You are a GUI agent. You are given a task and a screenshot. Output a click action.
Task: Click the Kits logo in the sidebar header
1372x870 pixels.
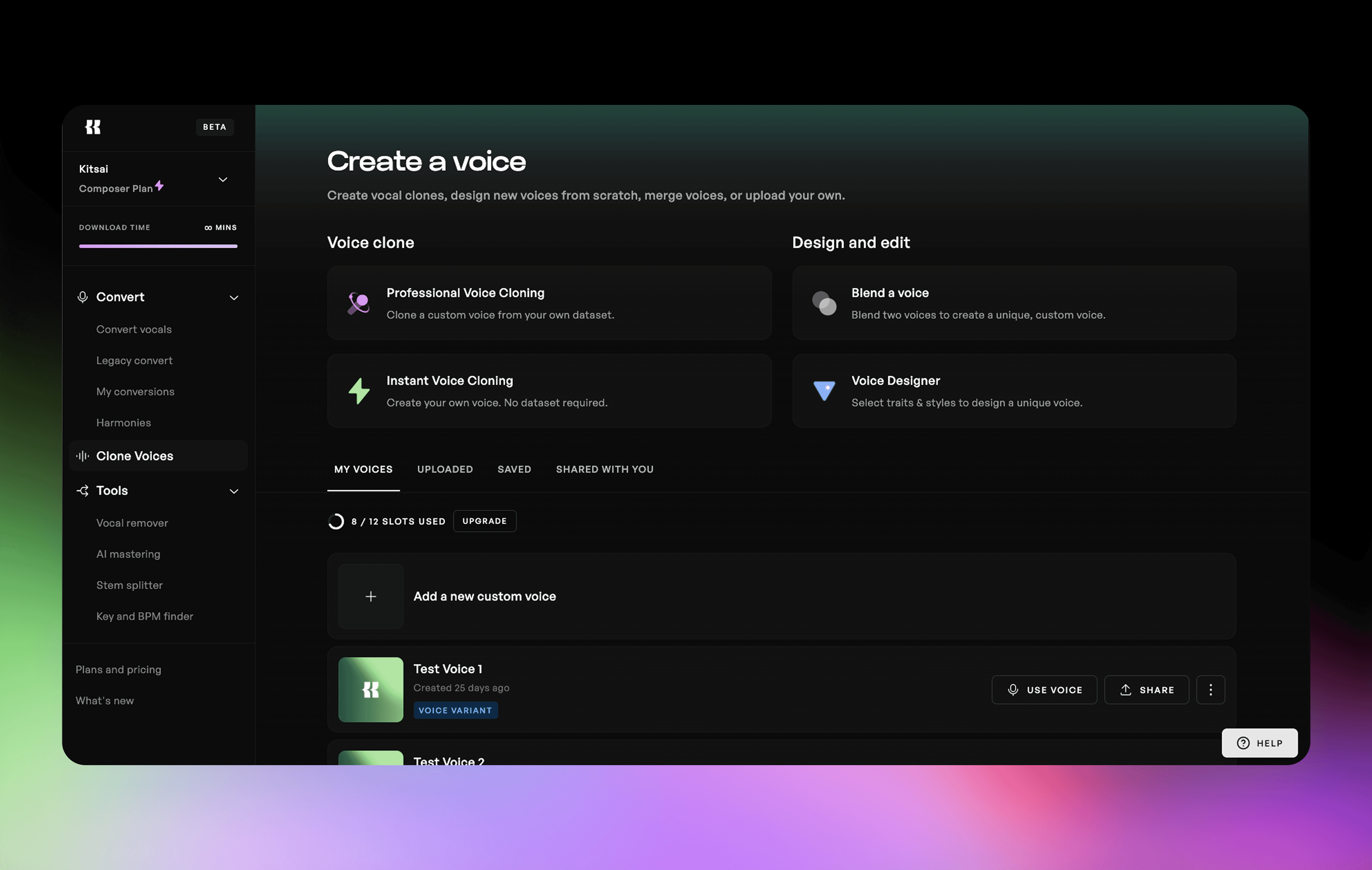(93, 127)
